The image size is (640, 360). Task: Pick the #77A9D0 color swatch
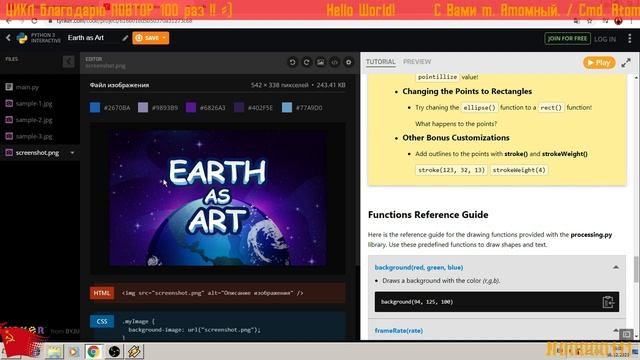pos(287,107)
